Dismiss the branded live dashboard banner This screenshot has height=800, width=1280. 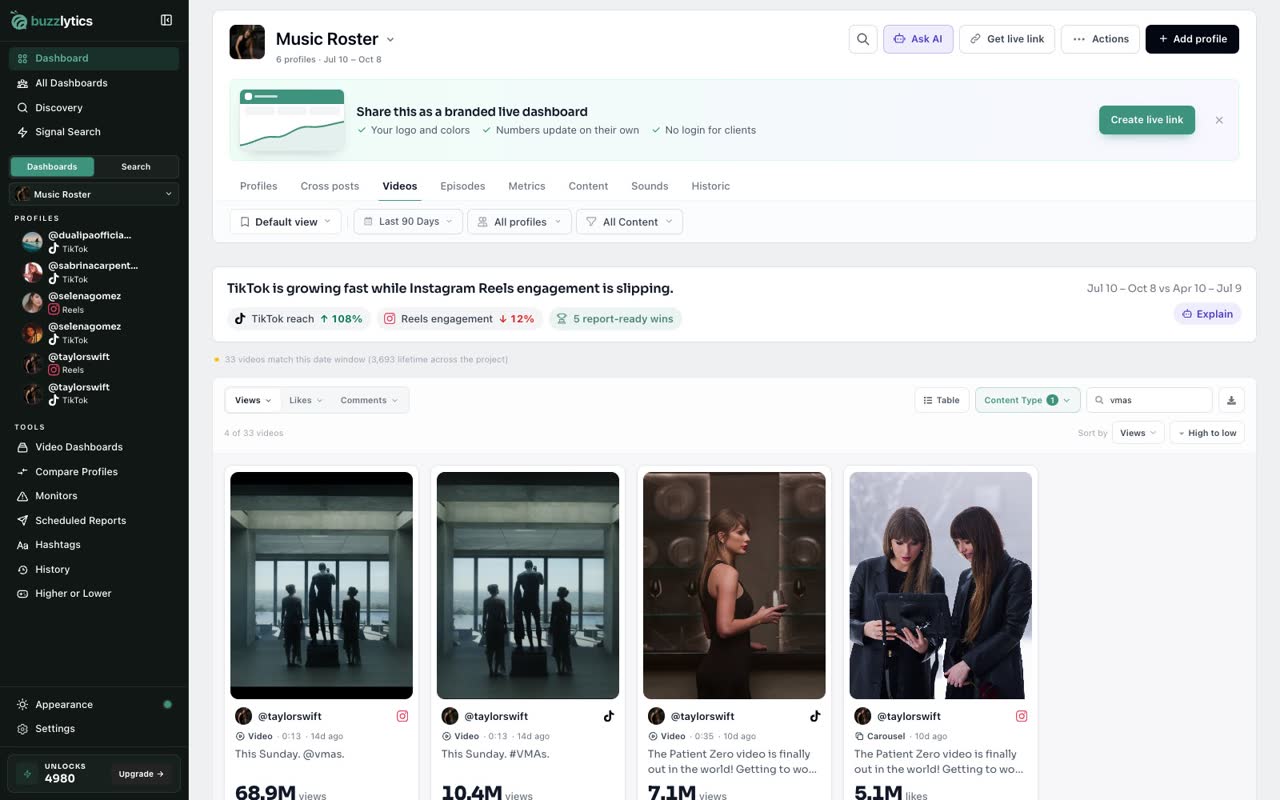[x=1219, y=120]
